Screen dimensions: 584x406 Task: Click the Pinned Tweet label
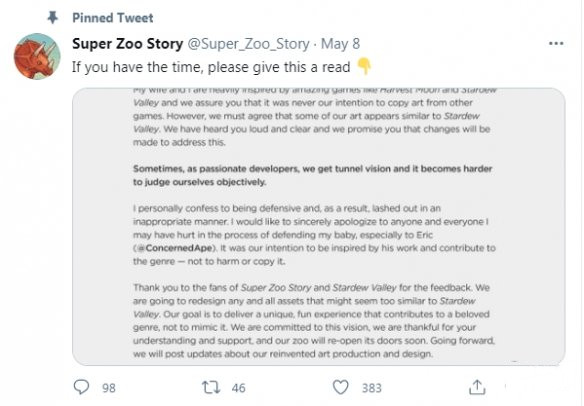point(112,18)
